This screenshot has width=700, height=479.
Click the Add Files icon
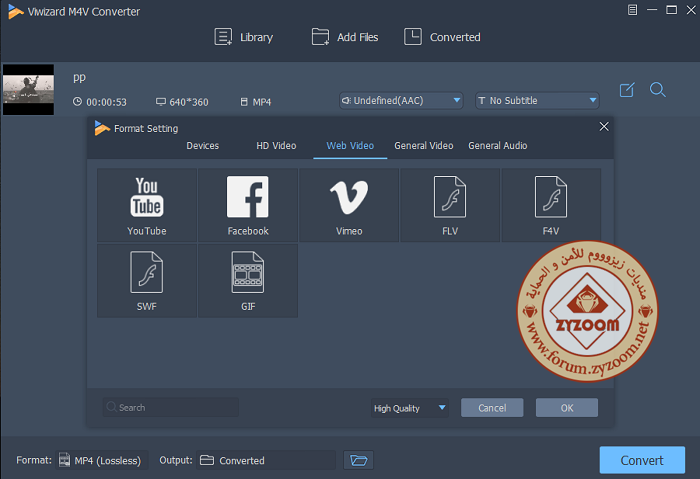click(320, 37)
